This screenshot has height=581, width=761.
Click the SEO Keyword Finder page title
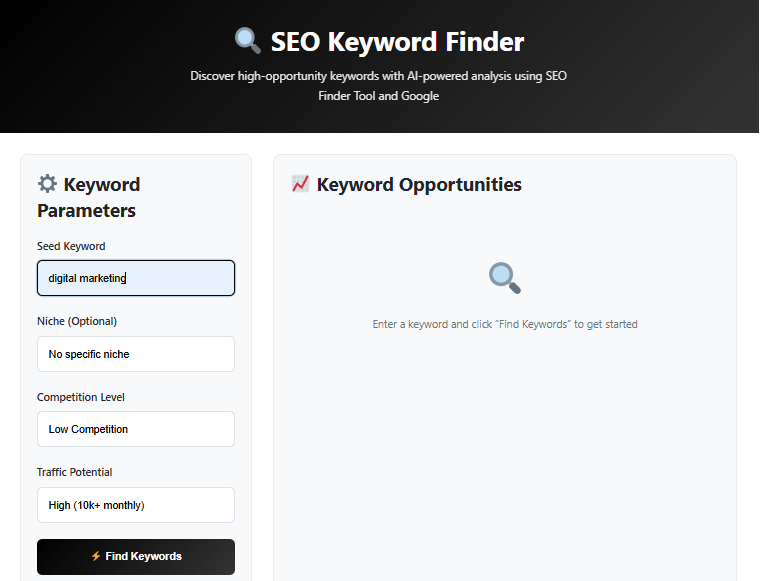pyautogui.click(x=397, y=42)
